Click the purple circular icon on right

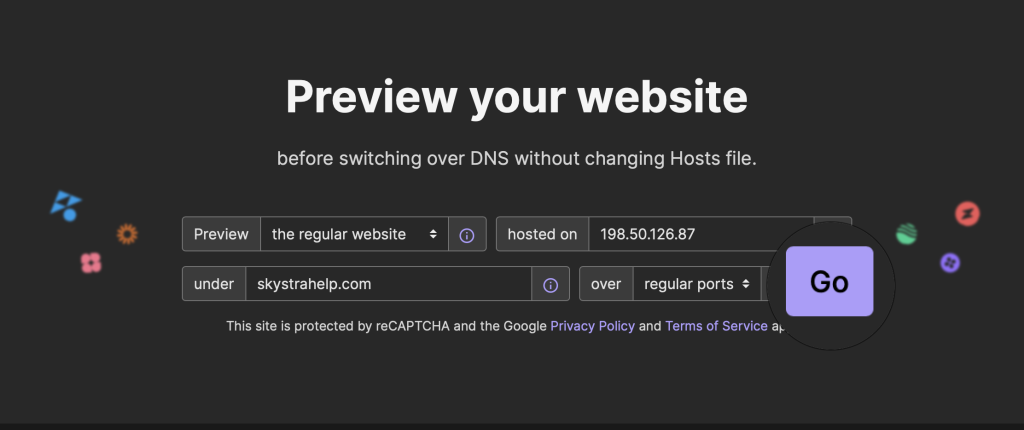click(x=950, y=263)
